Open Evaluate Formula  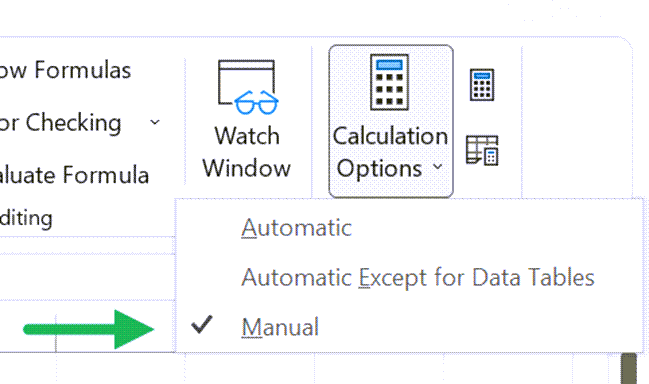[x=75, y=175]
